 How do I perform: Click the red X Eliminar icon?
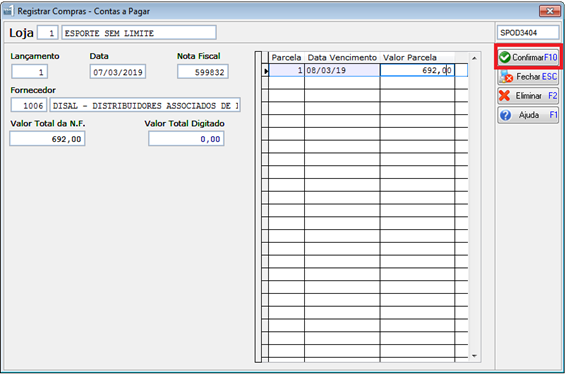505,96
